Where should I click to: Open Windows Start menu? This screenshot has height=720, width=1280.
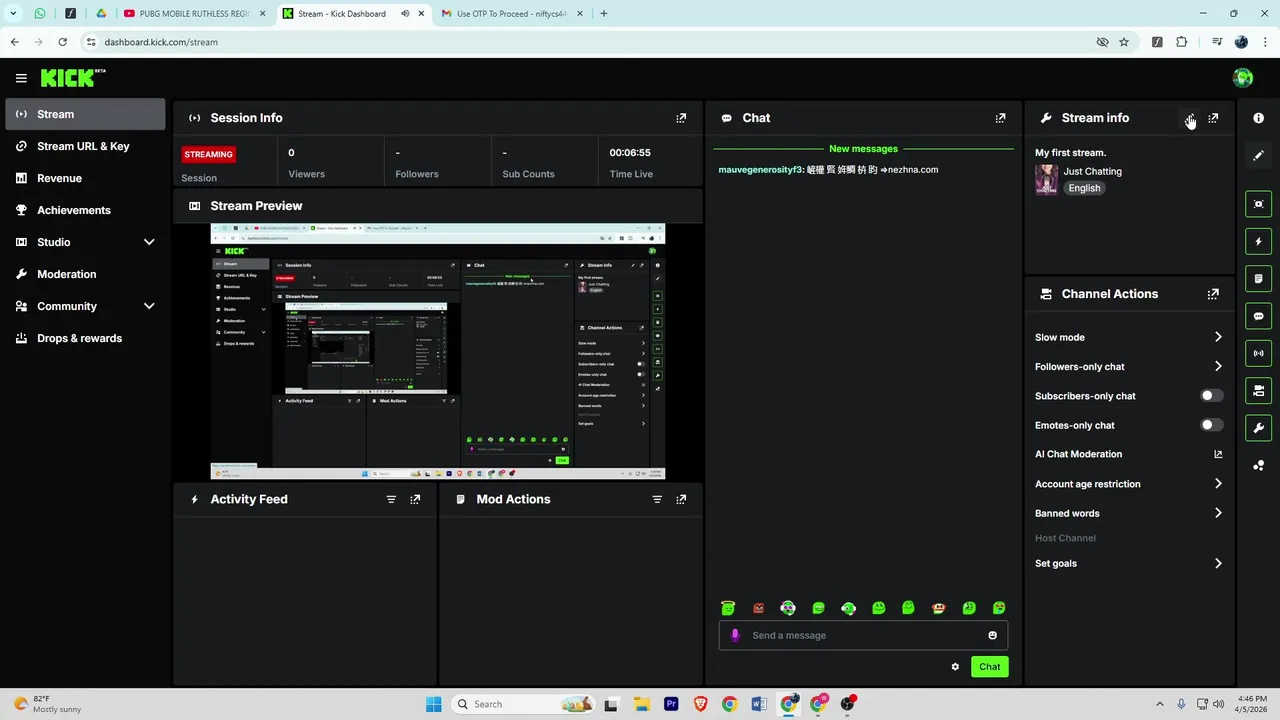[x=433, y=704]
